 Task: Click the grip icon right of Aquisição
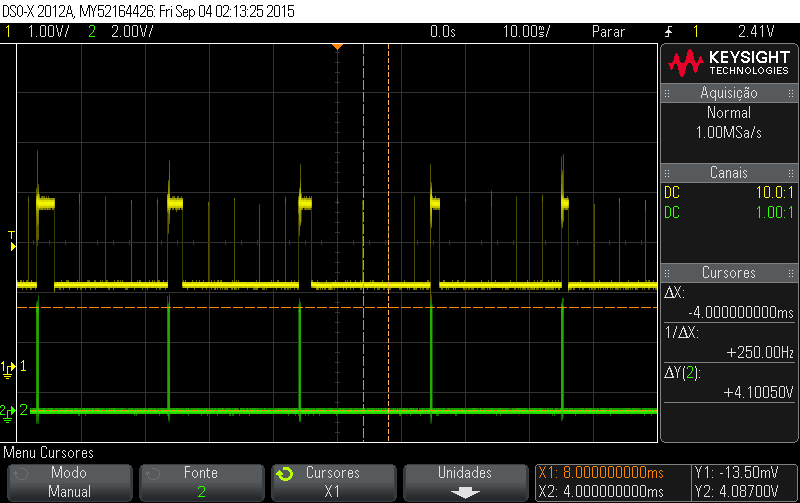pyautogui.click(x=791, y=93)
